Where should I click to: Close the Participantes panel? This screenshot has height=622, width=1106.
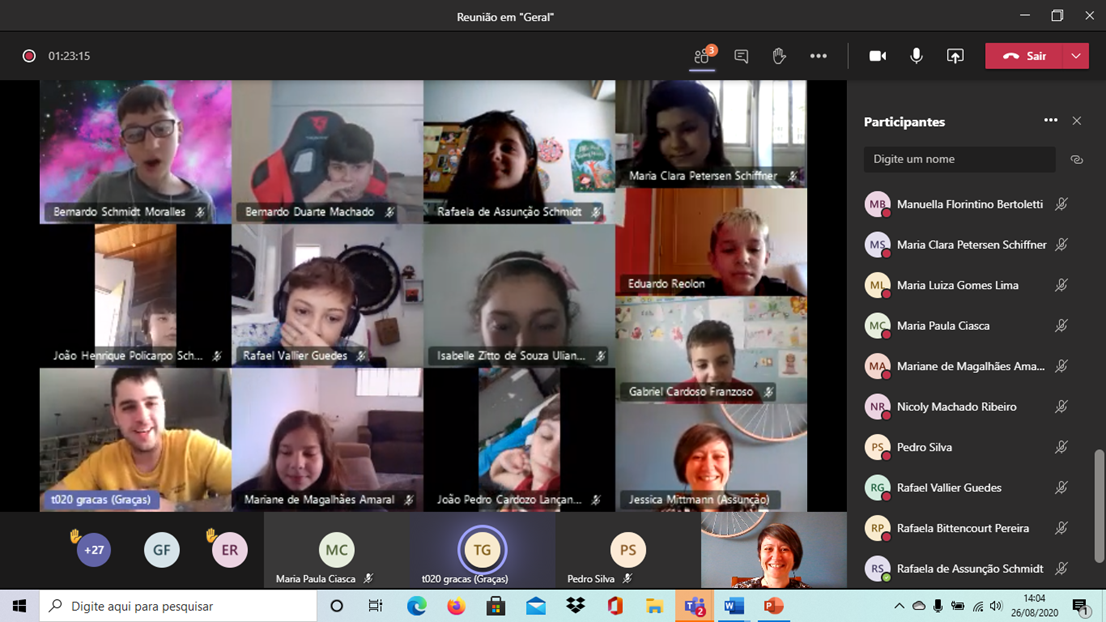coord(1076,121)
